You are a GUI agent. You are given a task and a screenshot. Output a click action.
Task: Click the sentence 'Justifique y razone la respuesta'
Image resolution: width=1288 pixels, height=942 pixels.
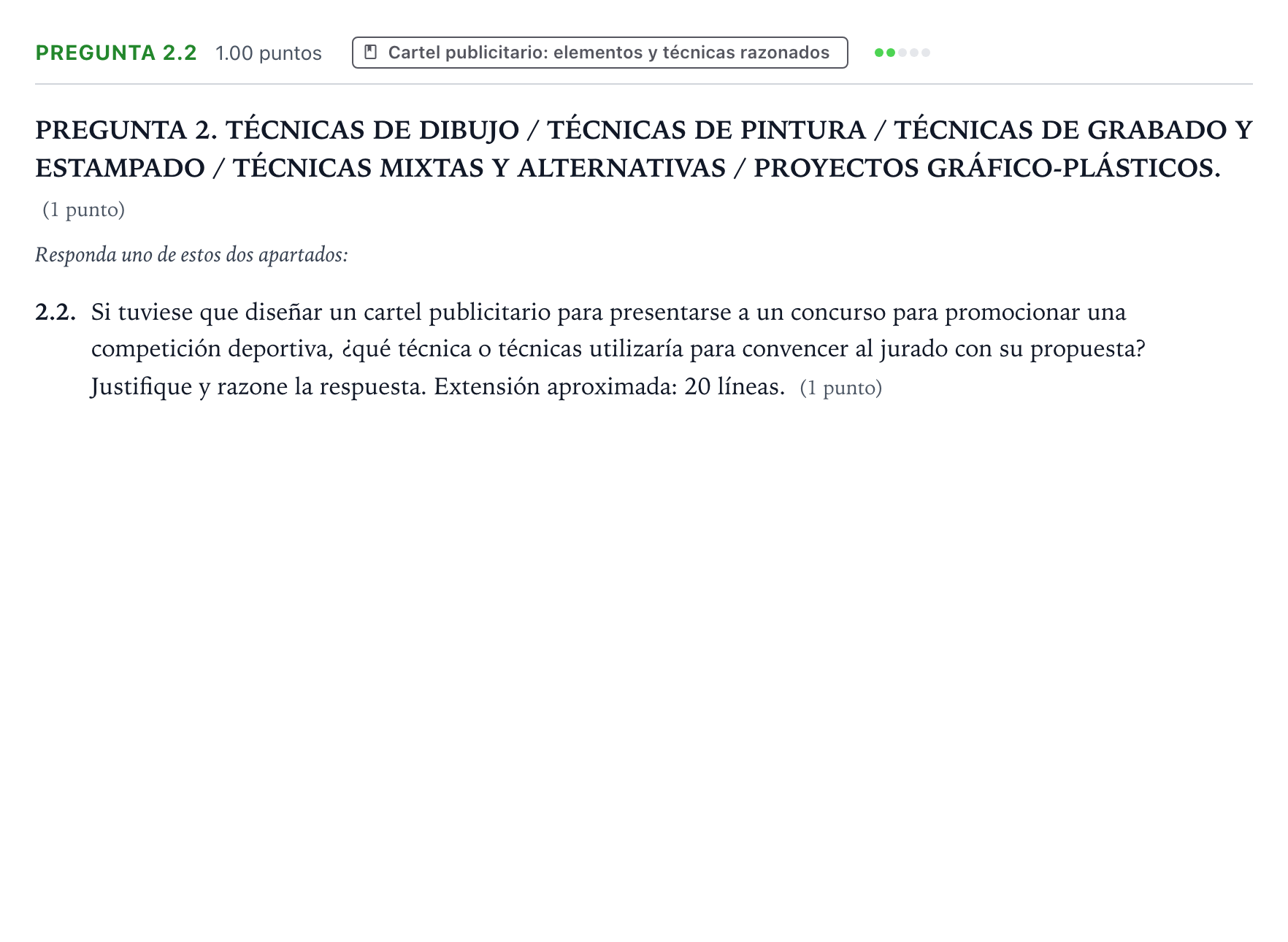(x=258, y=386)
